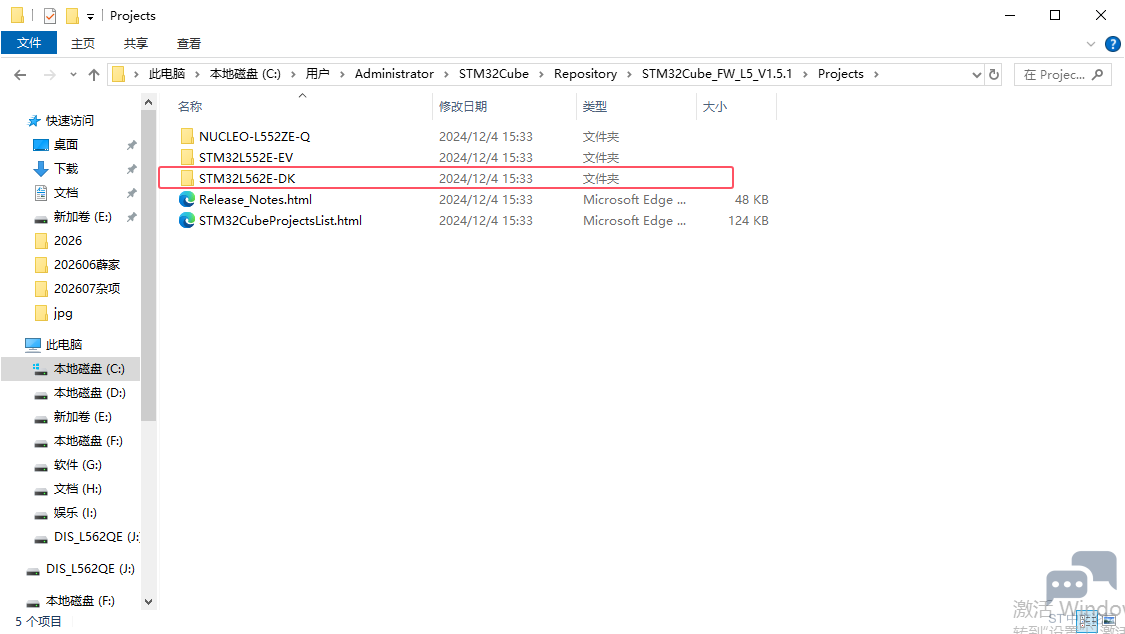1125x634 pixels.
Task: Click the search magnifier icon
Action: click(x=1097, y=74)
